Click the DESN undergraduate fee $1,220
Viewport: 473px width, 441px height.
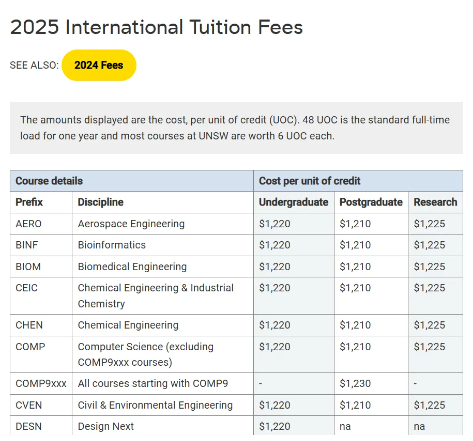pos(275,426)
